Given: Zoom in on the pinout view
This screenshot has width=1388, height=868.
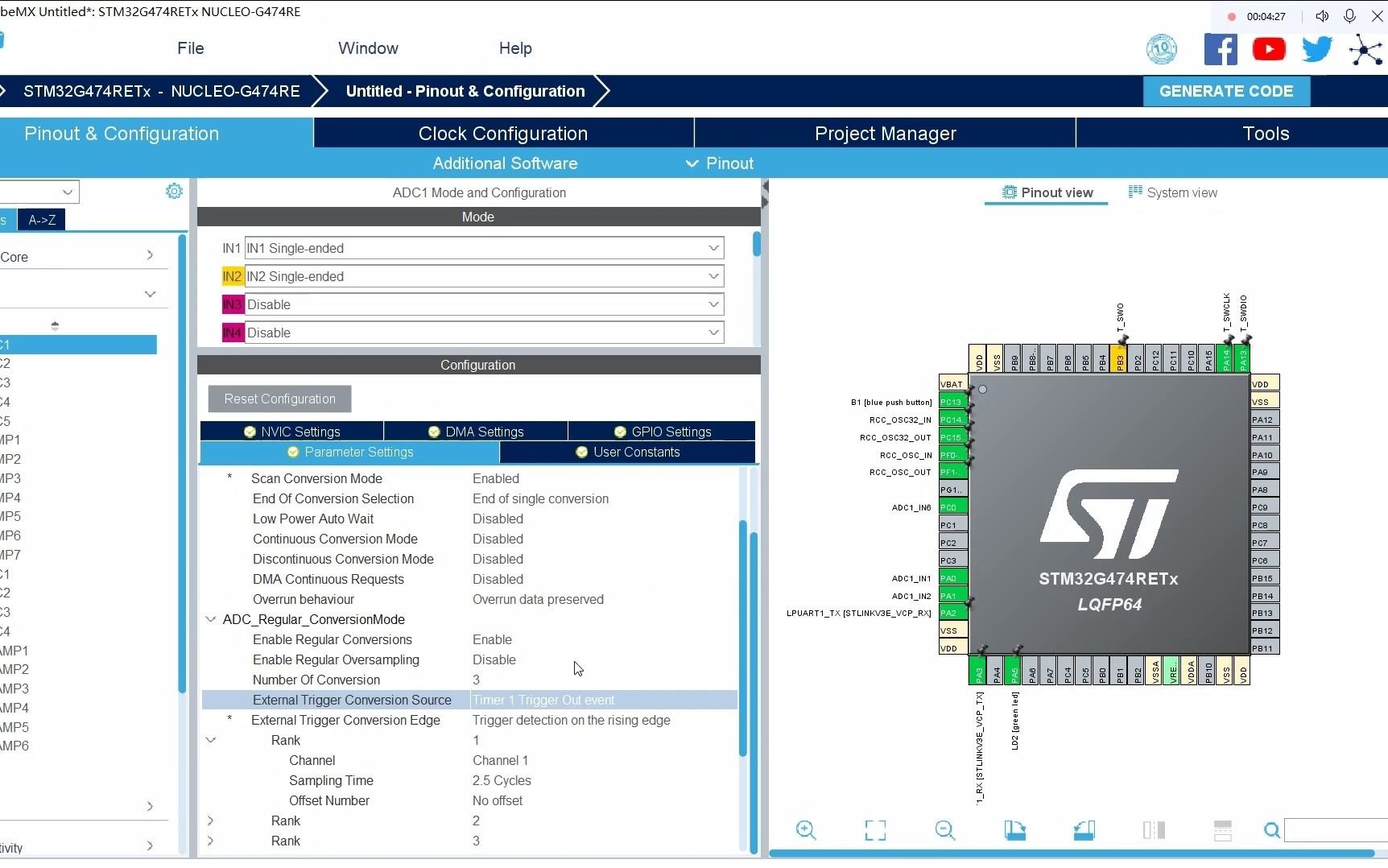Looking at the screenshot, I should click(806, 830).
